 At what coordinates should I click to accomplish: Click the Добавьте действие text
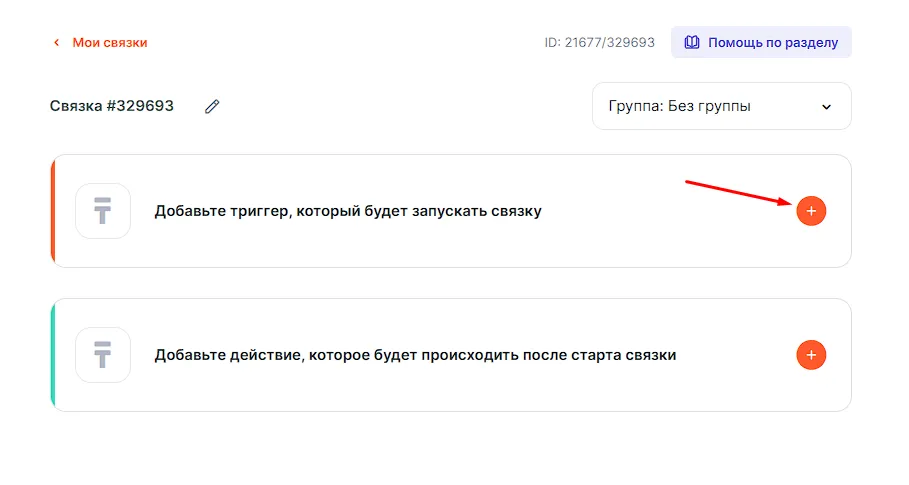point(415,355)
